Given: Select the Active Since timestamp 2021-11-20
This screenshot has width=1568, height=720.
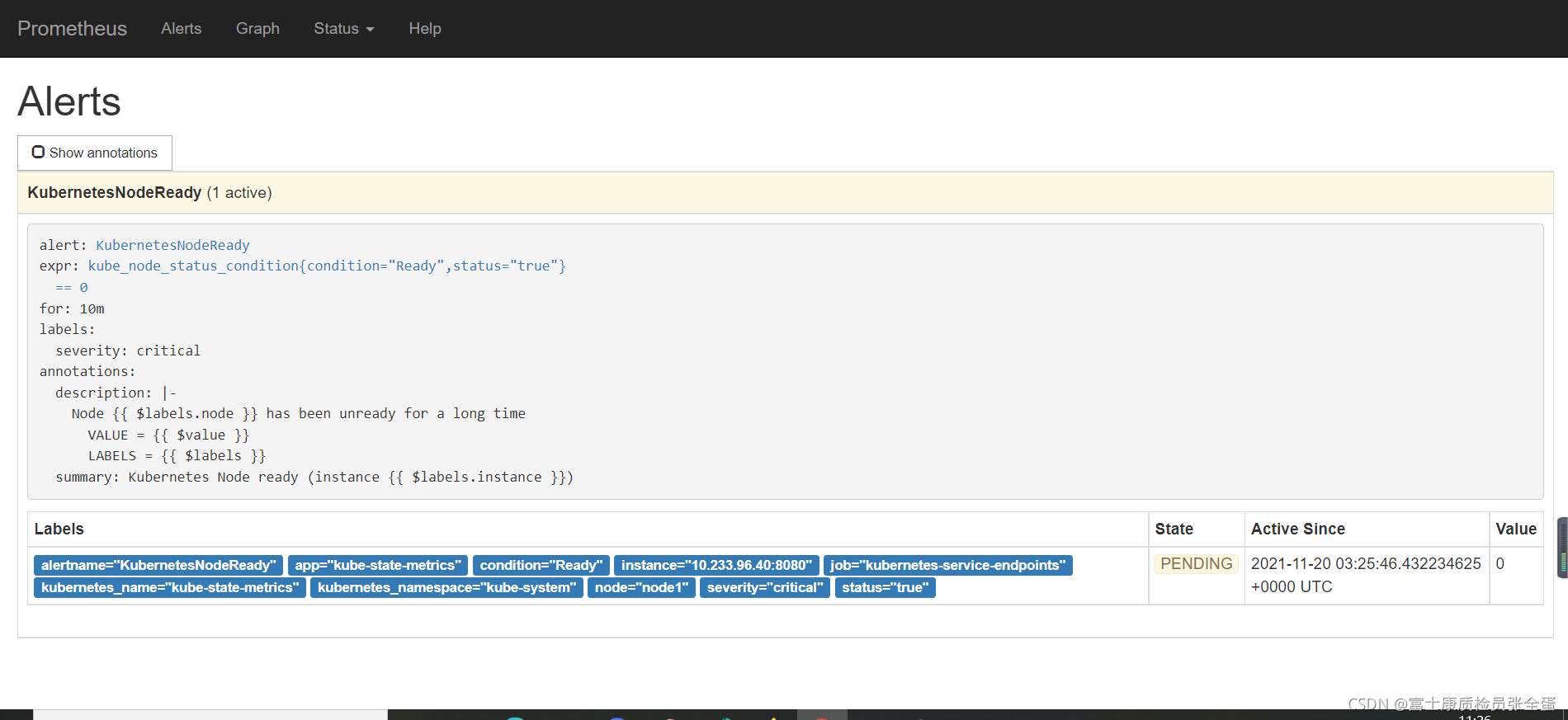Looking at the screenshot, I should pos(1366,575).
